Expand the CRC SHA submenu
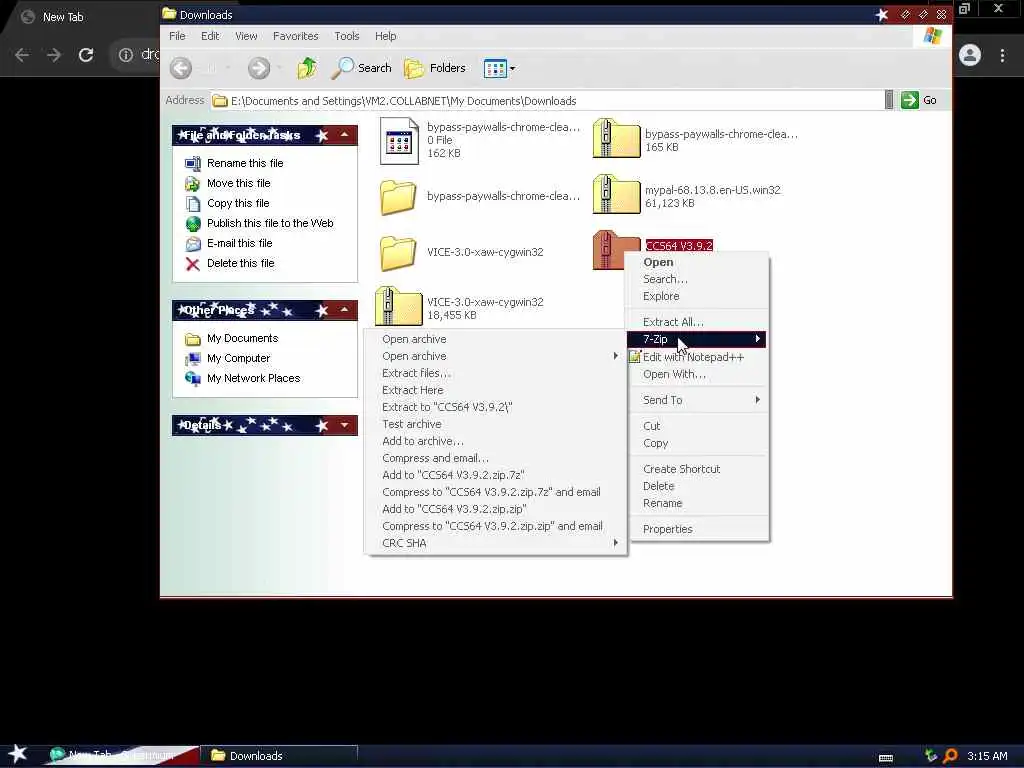This screenshot has height=768, width=1024. coord(496,543)
